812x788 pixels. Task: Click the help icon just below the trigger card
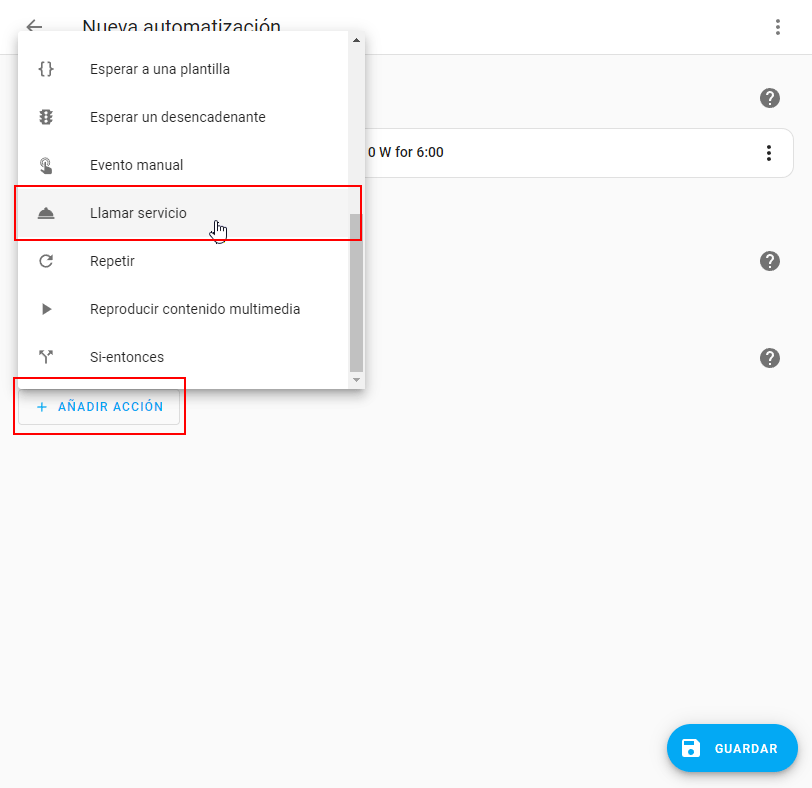tap(769, 261)
